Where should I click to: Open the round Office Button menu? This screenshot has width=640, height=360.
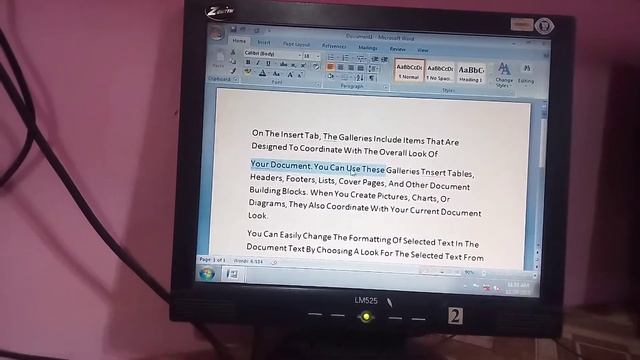(x=216, y=32)
